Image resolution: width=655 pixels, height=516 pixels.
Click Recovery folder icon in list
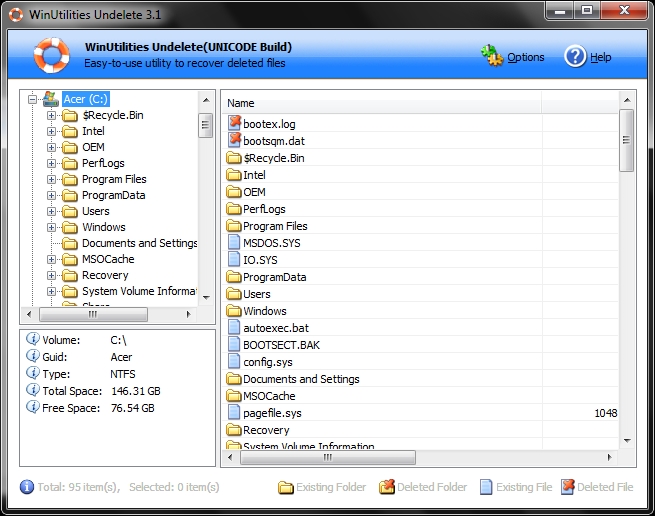click(234, 430)
